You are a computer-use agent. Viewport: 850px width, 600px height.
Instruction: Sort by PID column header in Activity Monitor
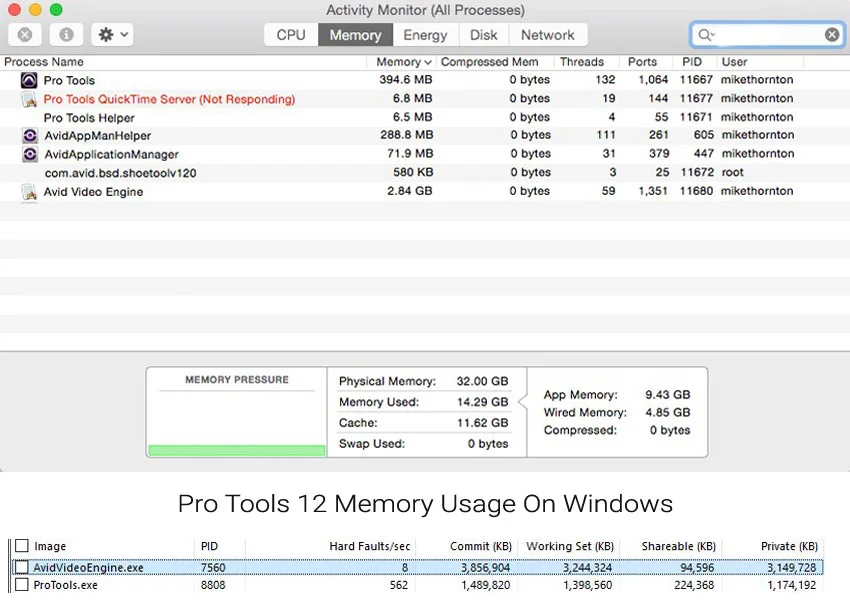(692, 62)
